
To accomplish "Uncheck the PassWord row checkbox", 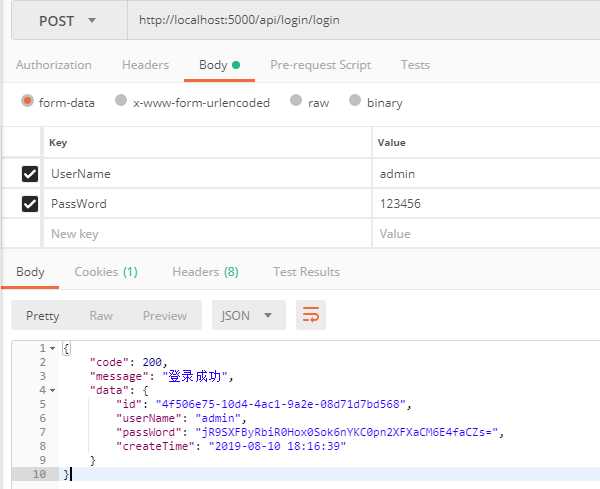I will (x=30, y=204).
